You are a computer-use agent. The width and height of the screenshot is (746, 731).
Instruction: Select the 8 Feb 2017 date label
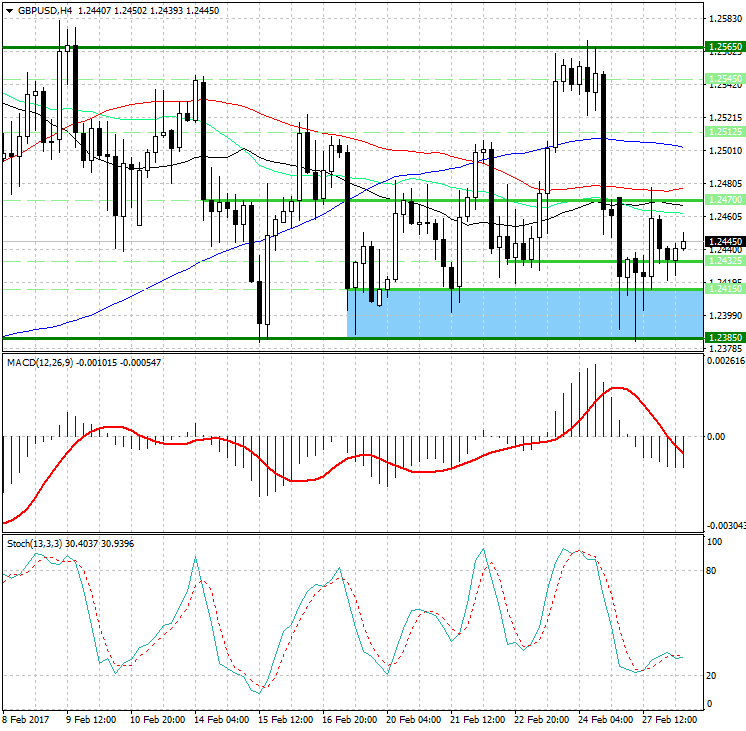[x=26, y=718]
